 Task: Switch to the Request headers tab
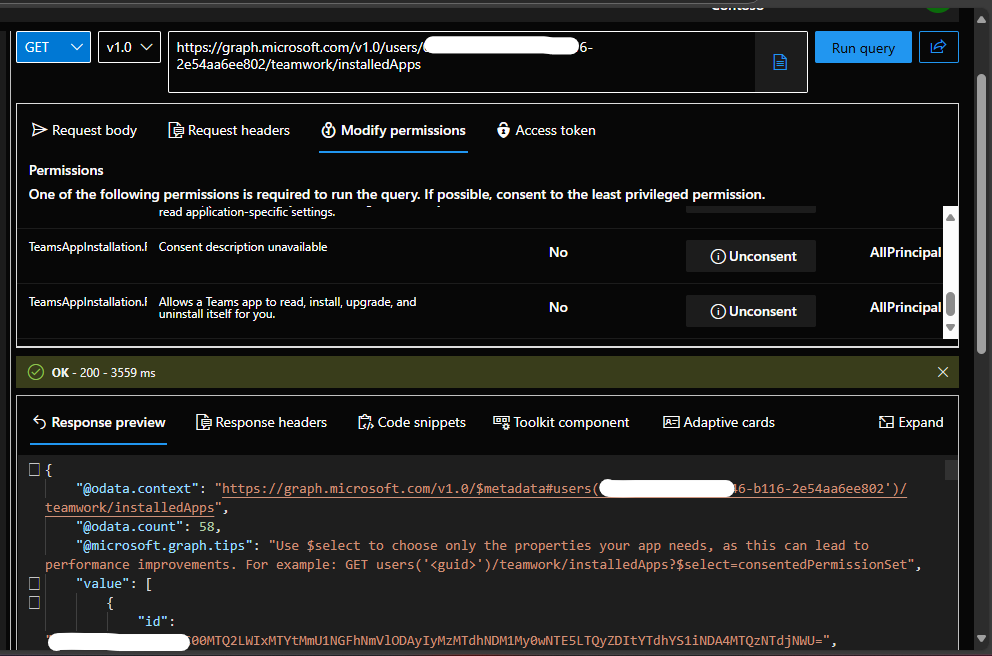pos(228,130)
